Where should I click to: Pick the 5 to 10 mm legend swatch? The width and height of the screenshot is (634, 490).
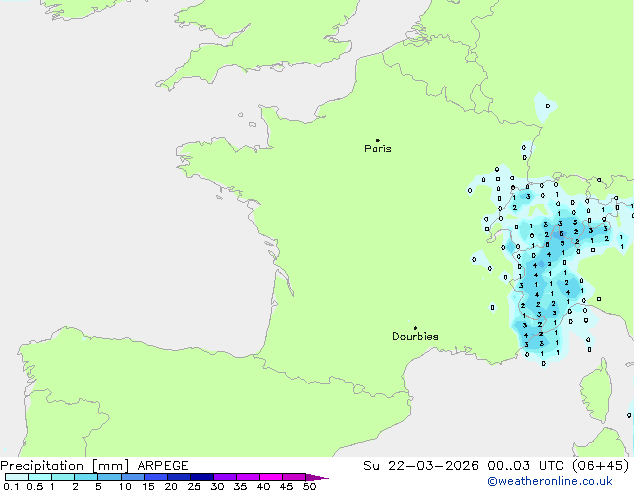tap(110, 477)
